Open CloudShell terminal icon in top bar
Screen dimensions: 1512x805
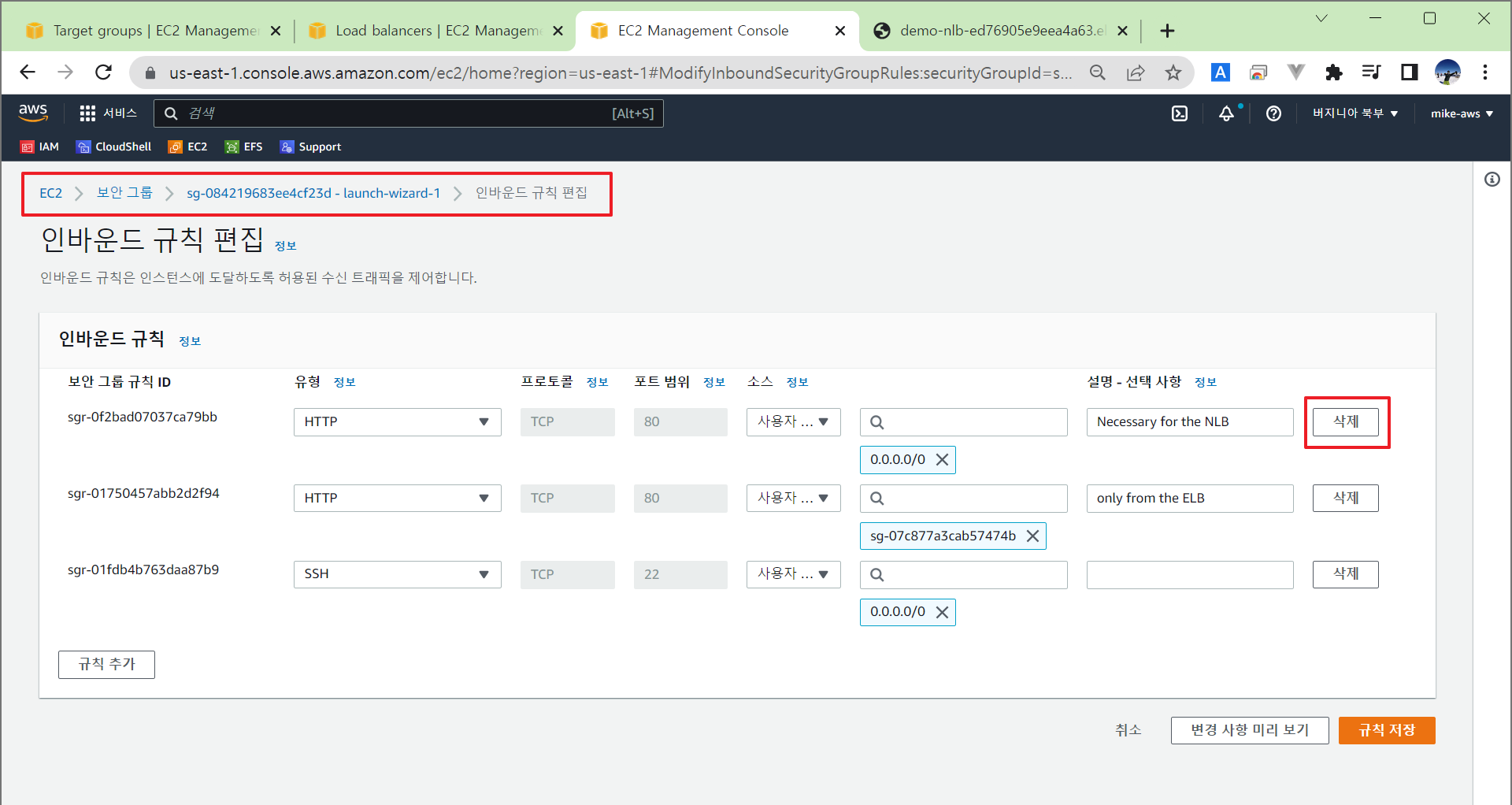tap(1179, 113)
